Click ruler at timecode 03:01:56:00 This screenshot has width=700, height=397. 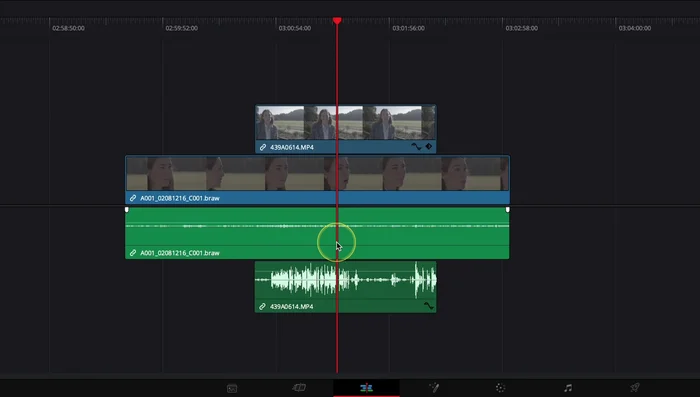[408, 28]
